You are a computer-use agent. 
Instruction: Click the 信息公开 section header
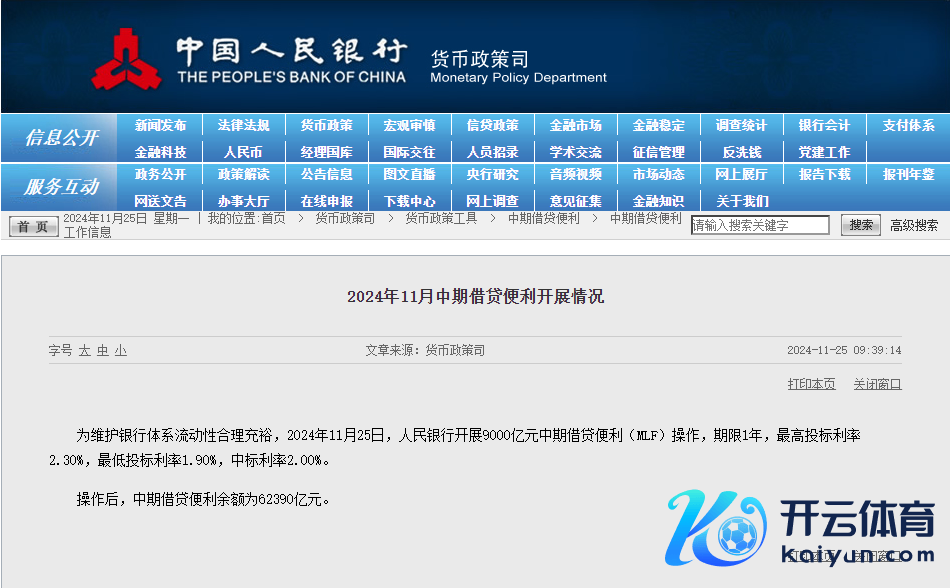click(x=61, y=138)
